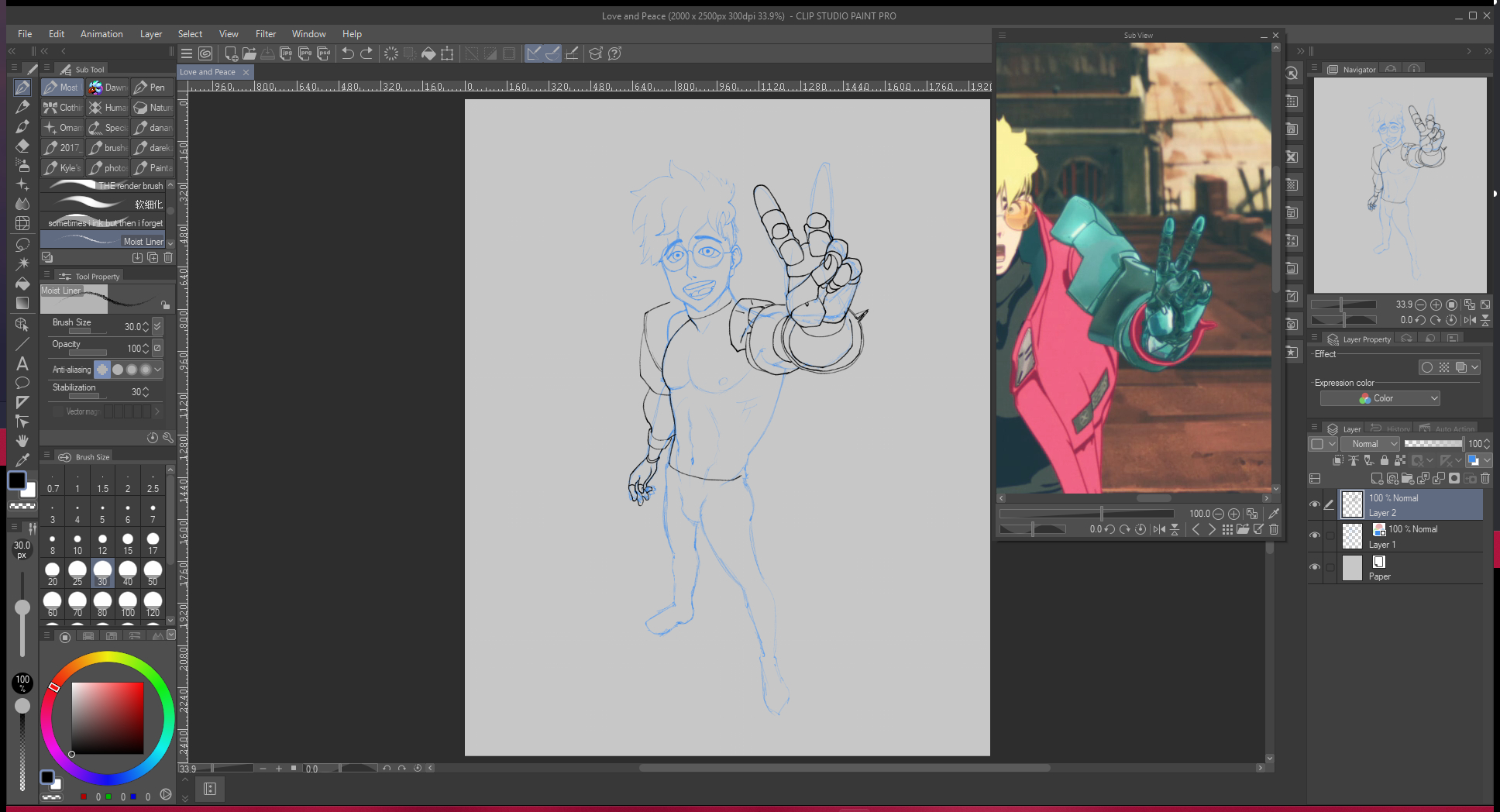
Task: Click the Undo arrow in the command bar
Action: point(348,53)
